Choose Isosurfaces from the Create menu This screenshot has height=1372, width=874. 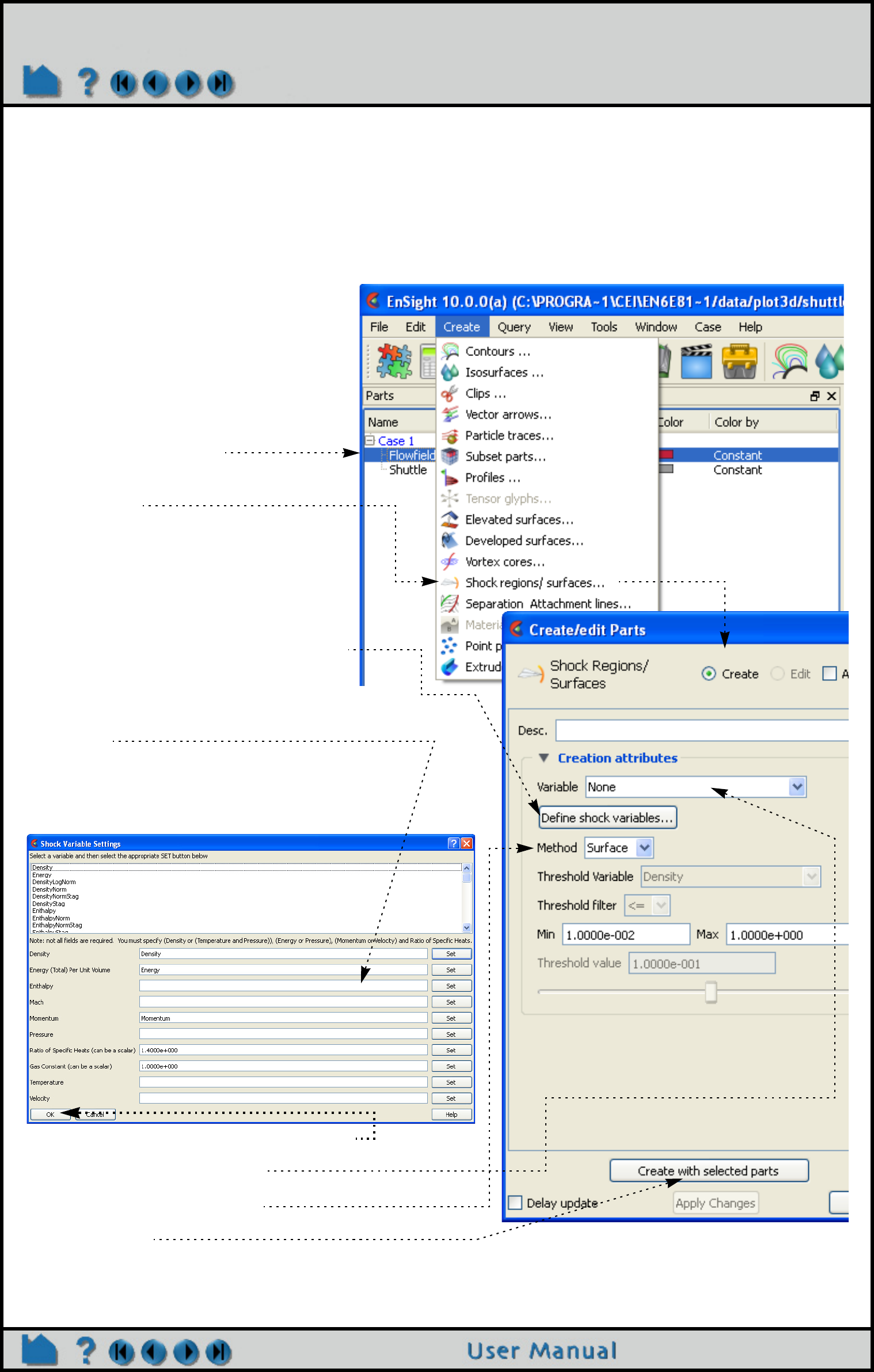[x=547, y=373]
